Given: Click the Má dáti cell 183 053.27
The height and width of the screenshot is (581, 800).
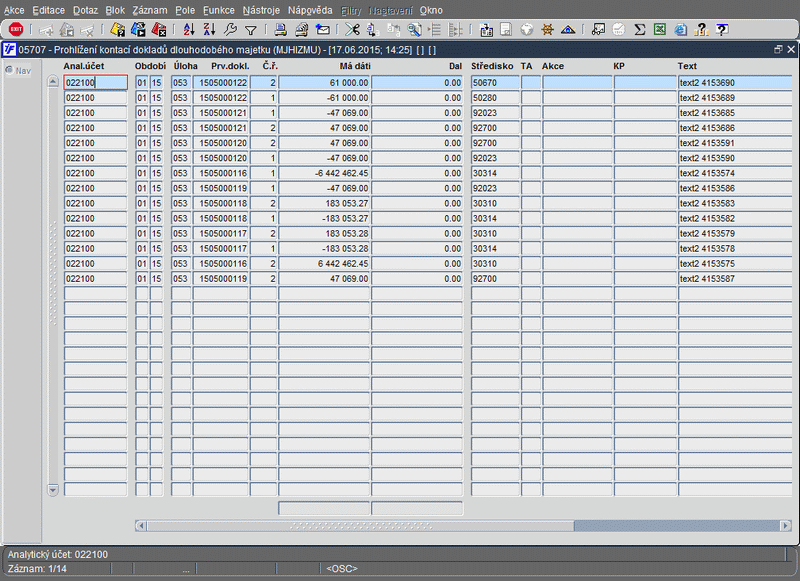Looking at the screenshot, I should pyautogui.click(x=324, y=203).
